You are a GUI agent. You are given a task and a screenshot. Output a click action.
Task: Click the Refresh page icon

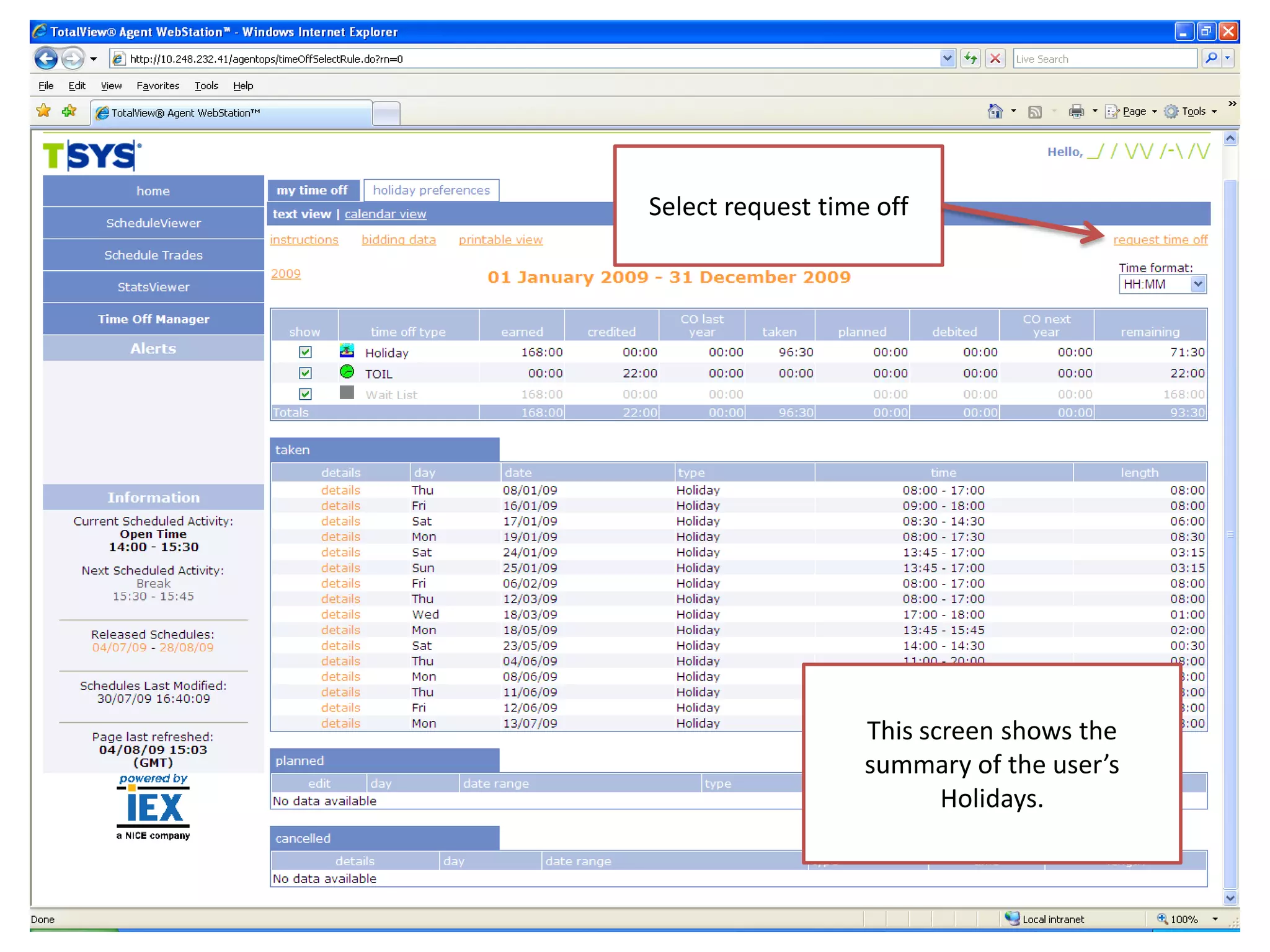click(x=970, y=59)
